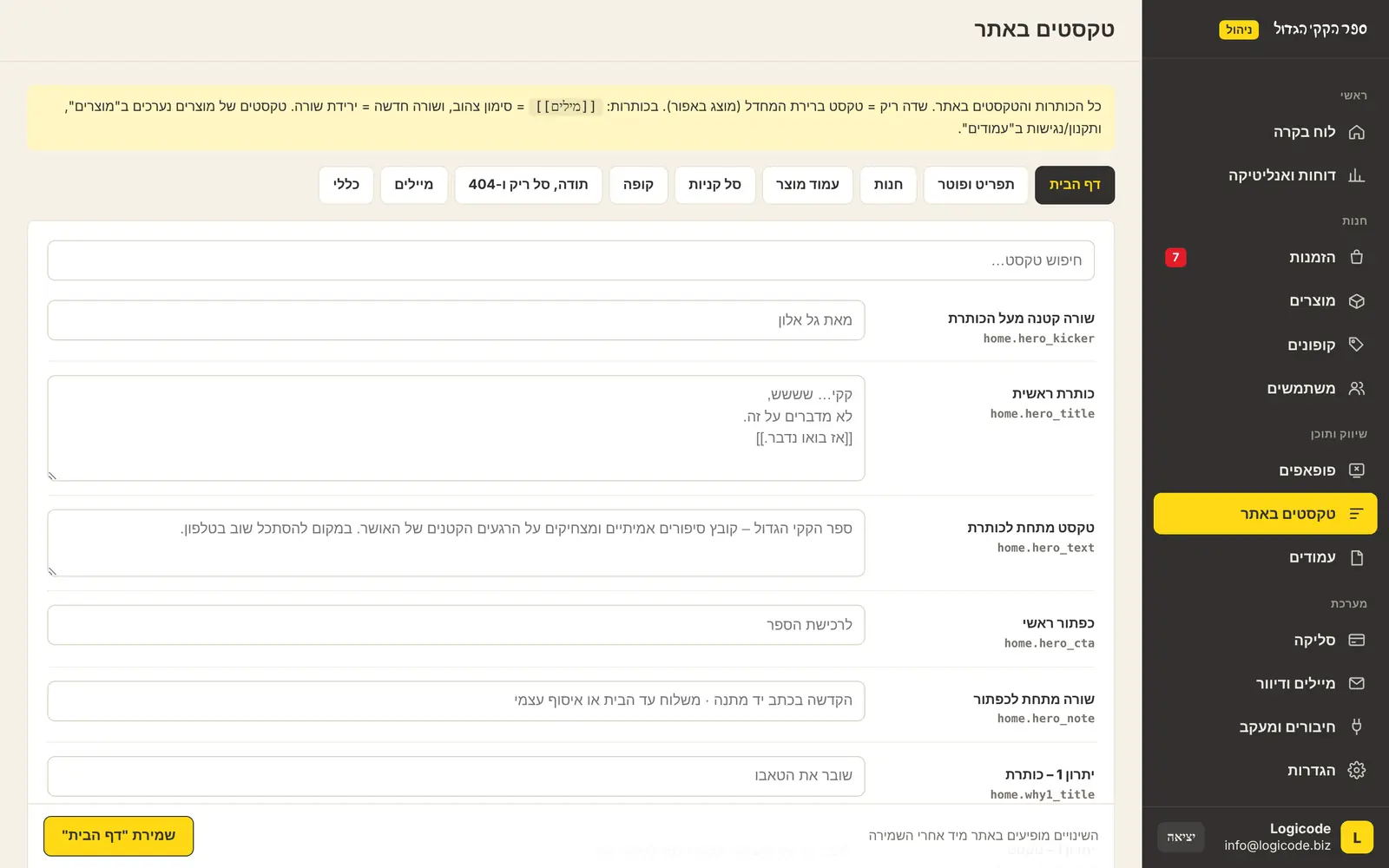Open קופונים in the sidebar
The width and height of the screenshot is (1389, 868).
coord(1266,345)
